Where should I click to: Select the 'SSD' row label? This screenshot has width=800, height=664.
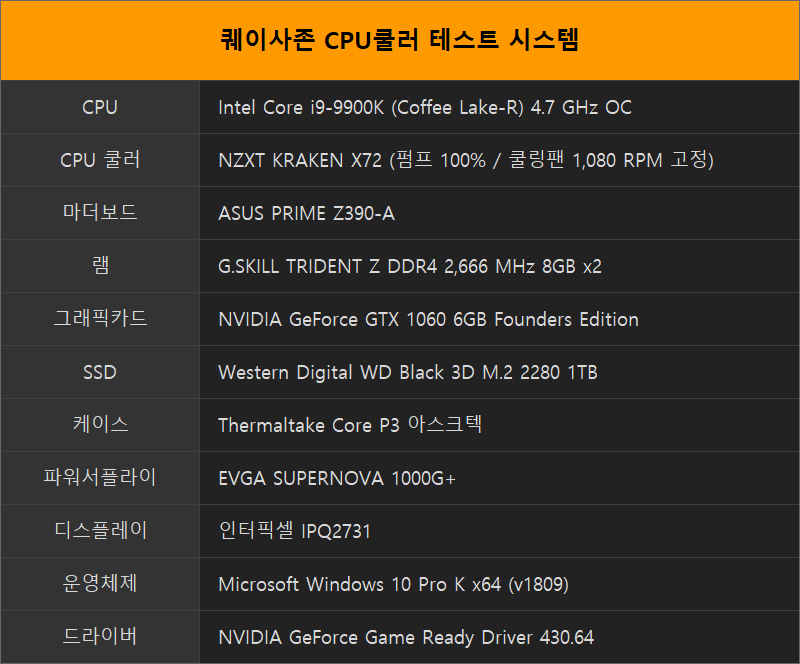click(100, 372)
